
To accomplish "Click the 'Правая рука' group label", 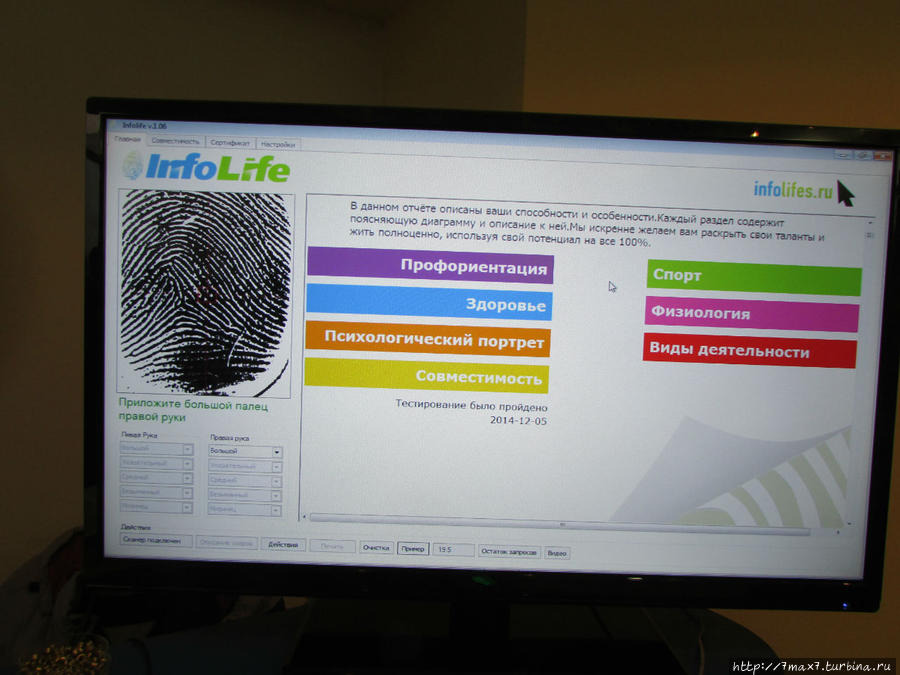I will [229, 438].
